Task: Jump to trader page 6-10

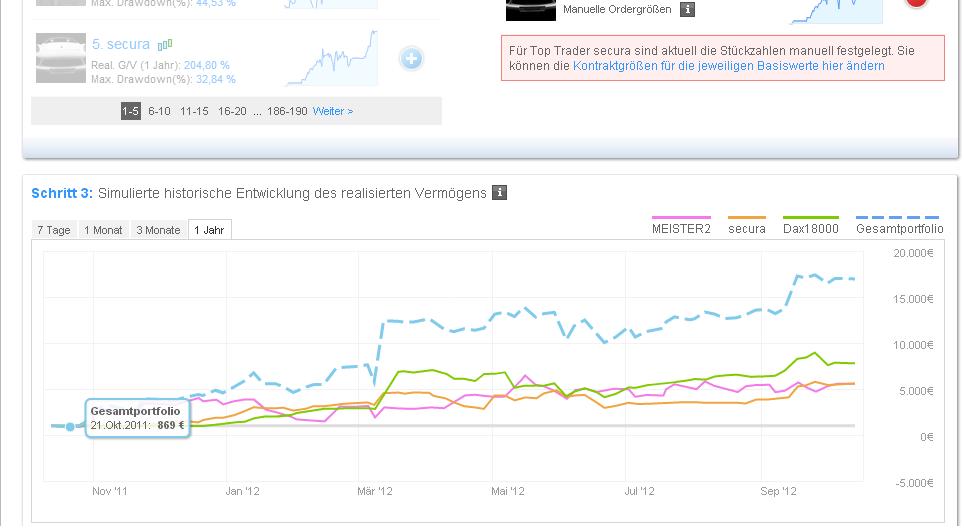Action: click(x=159, y=111)
